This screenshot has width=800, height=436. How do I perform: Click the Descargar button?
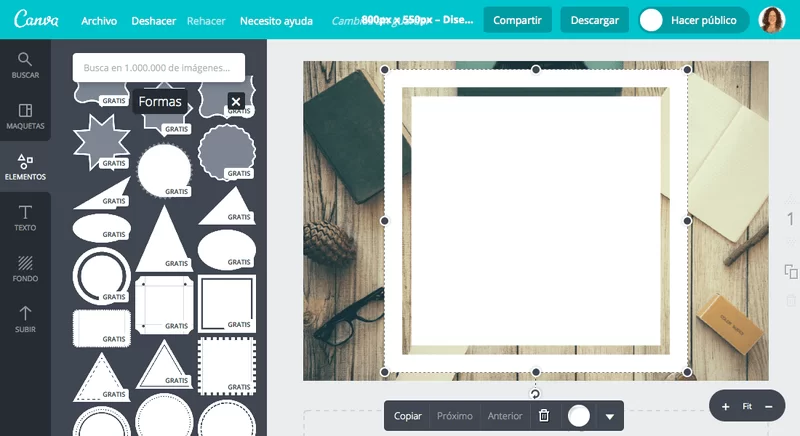[x=594, y=20]
